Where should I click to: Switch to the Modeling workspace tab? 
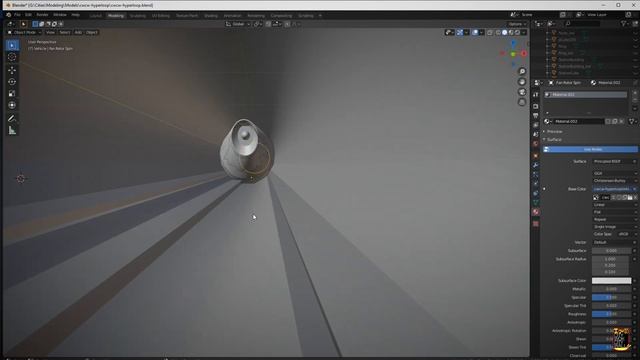pos(116,16)
